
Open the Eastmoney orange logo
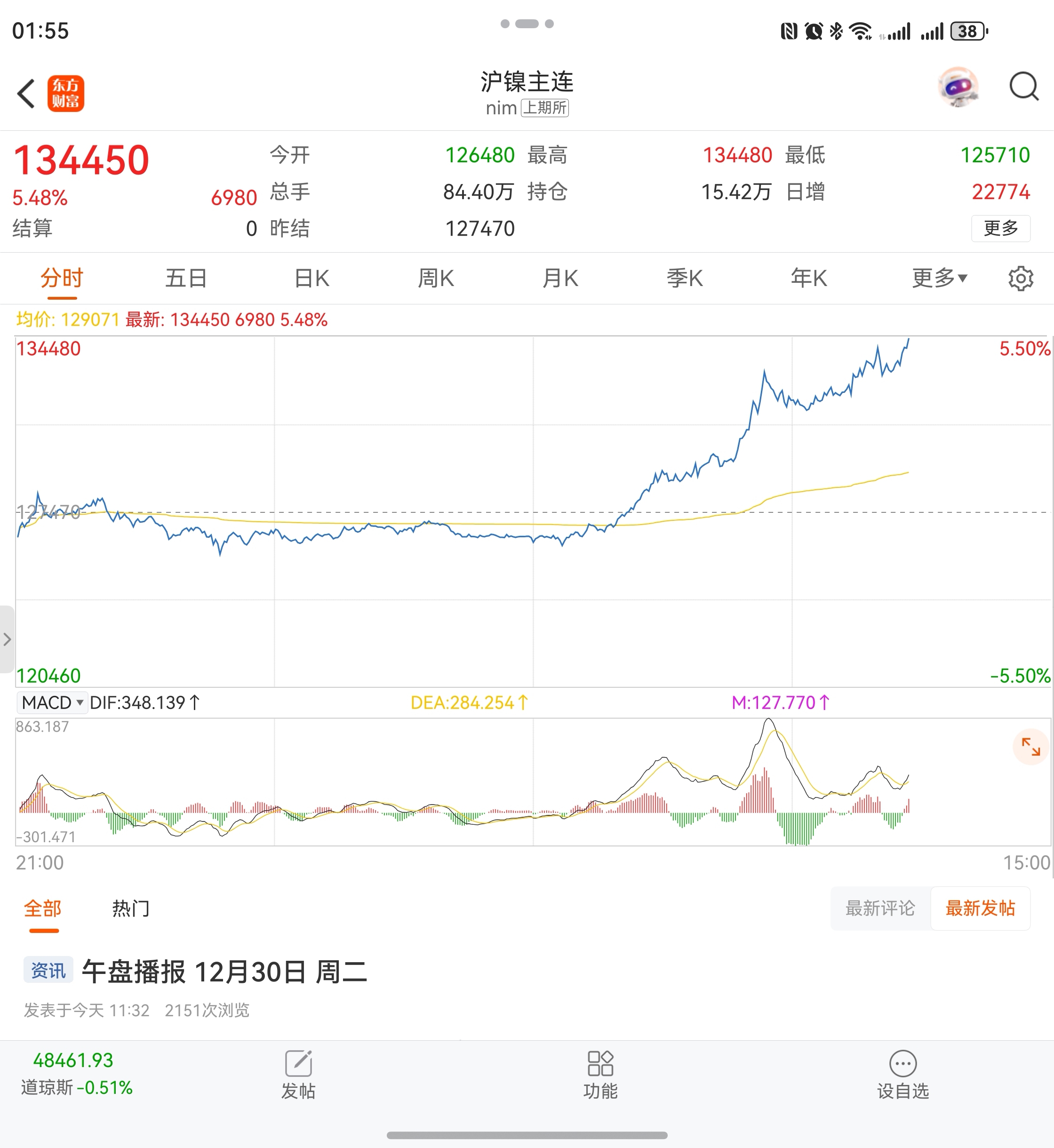pos(65,94)
